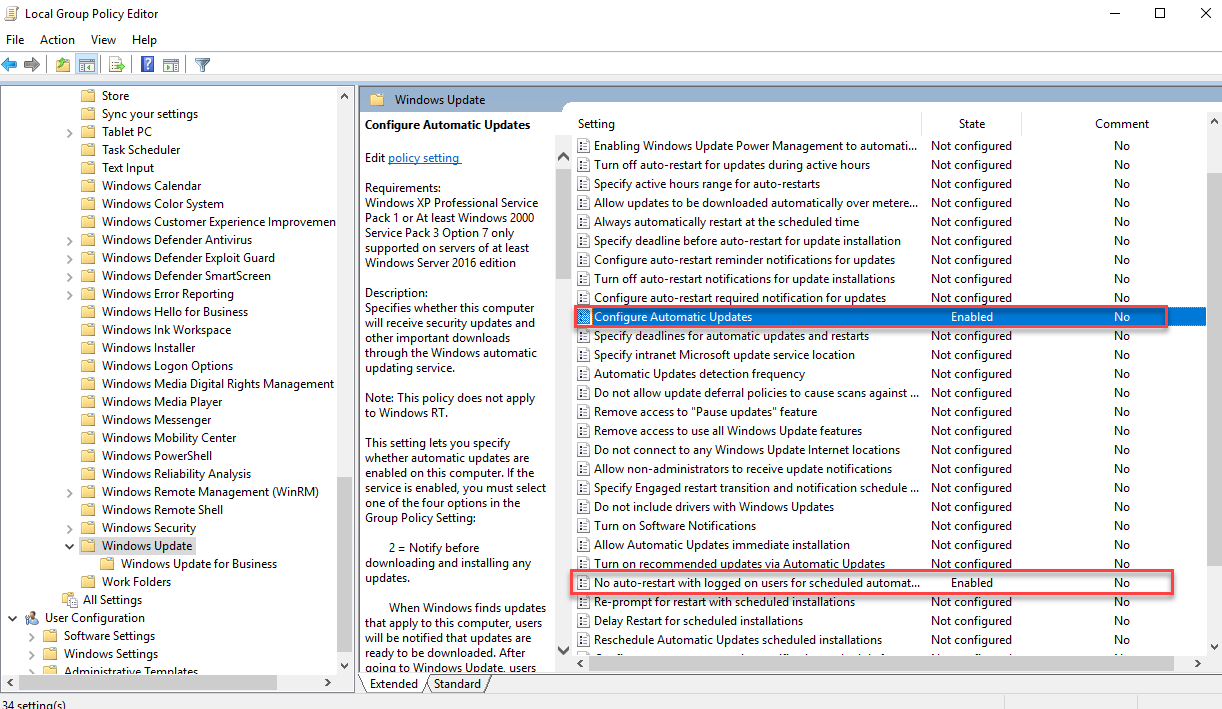The image size is (1222, 709).
Task: Toggle the Show/Hide Action Pane icon
Action: pyautogui.click(x=171, y=65)
